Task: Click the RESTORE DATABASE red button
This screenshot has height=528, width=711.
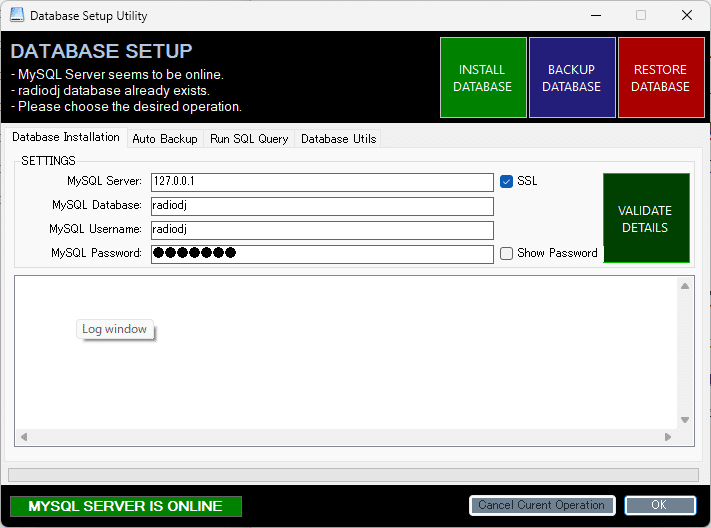Action: 661,78
